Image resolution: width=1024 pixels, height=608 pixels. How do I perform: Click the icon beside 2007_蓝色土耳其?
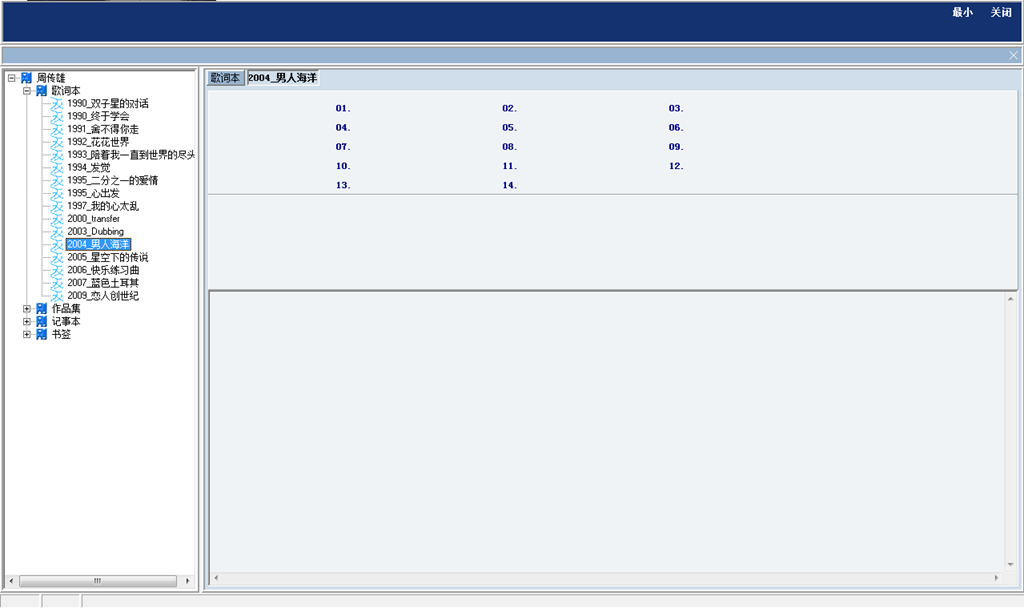pyautogui.click(x=57, y=283)
